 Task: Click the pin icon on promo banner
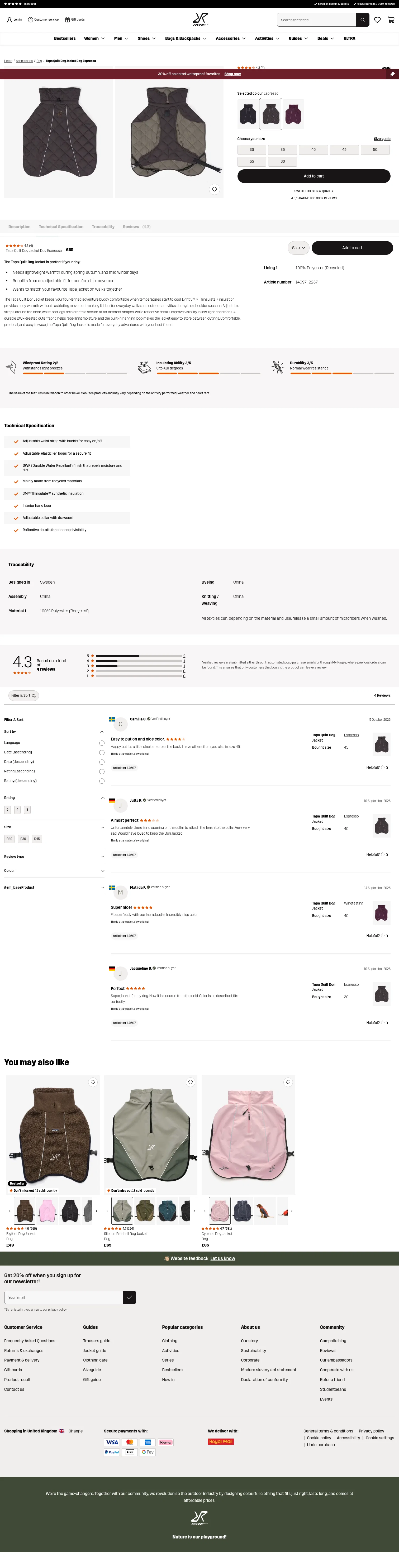(x=392, y=74)
